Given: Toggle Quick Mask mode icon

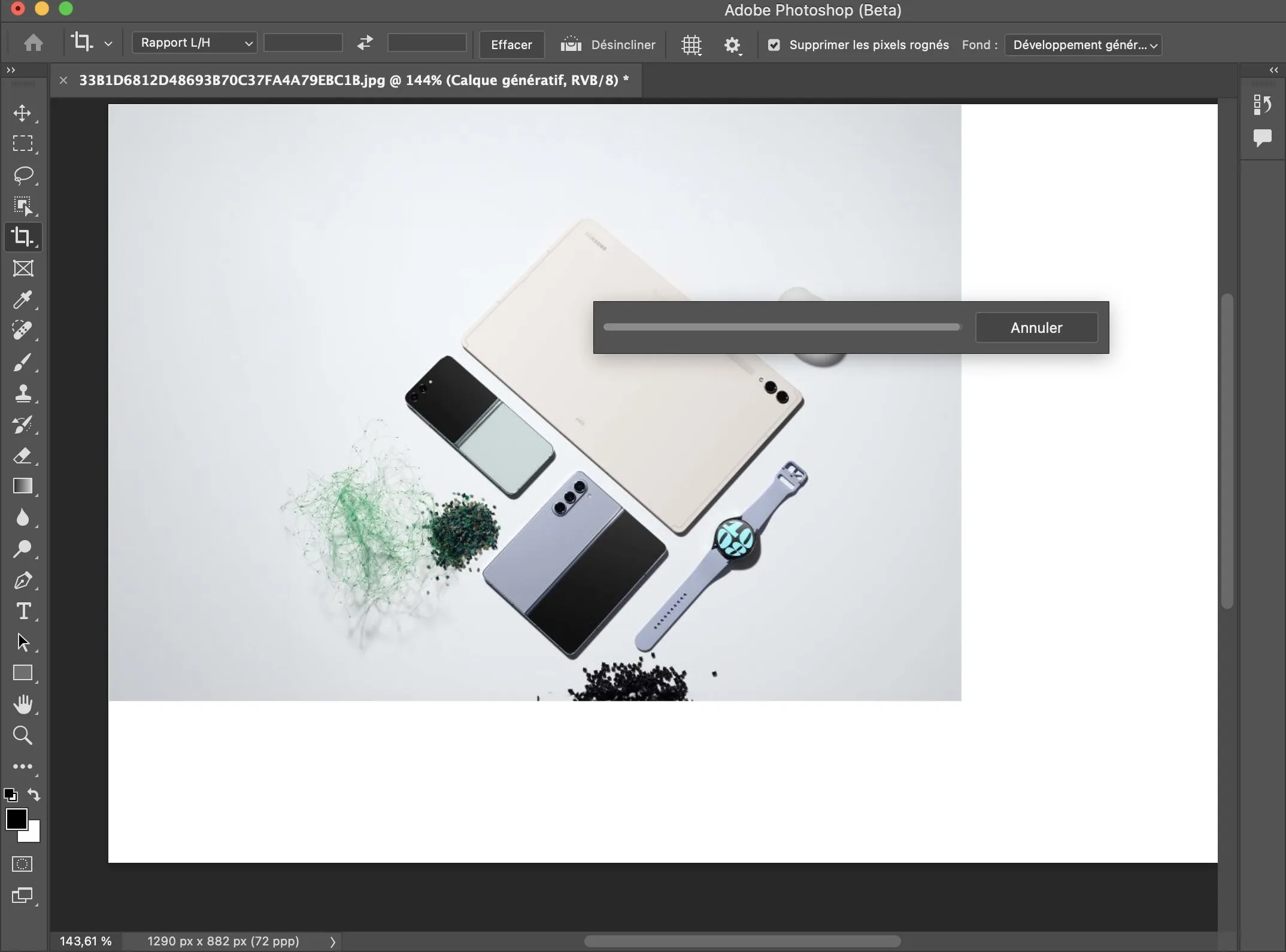Looking at the screenshot, I should pyautogui.click(x=23, y=864).
